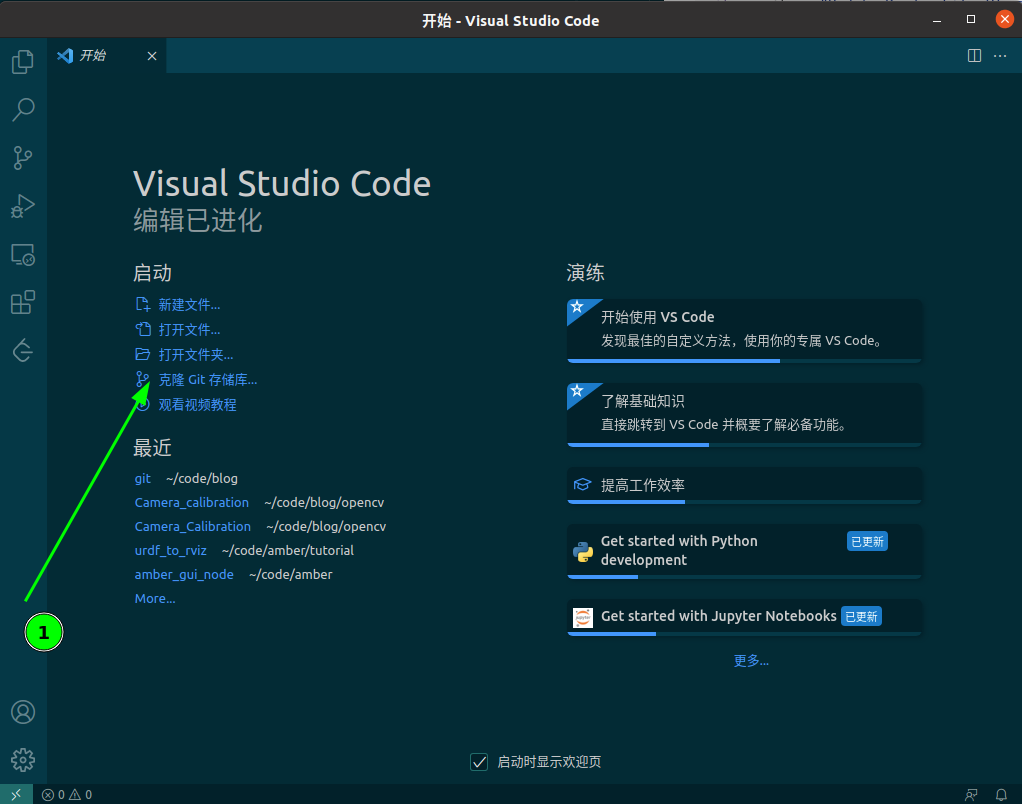Click the ~/code/blog/opencv path after Camera_calibration

click(324, 502)
